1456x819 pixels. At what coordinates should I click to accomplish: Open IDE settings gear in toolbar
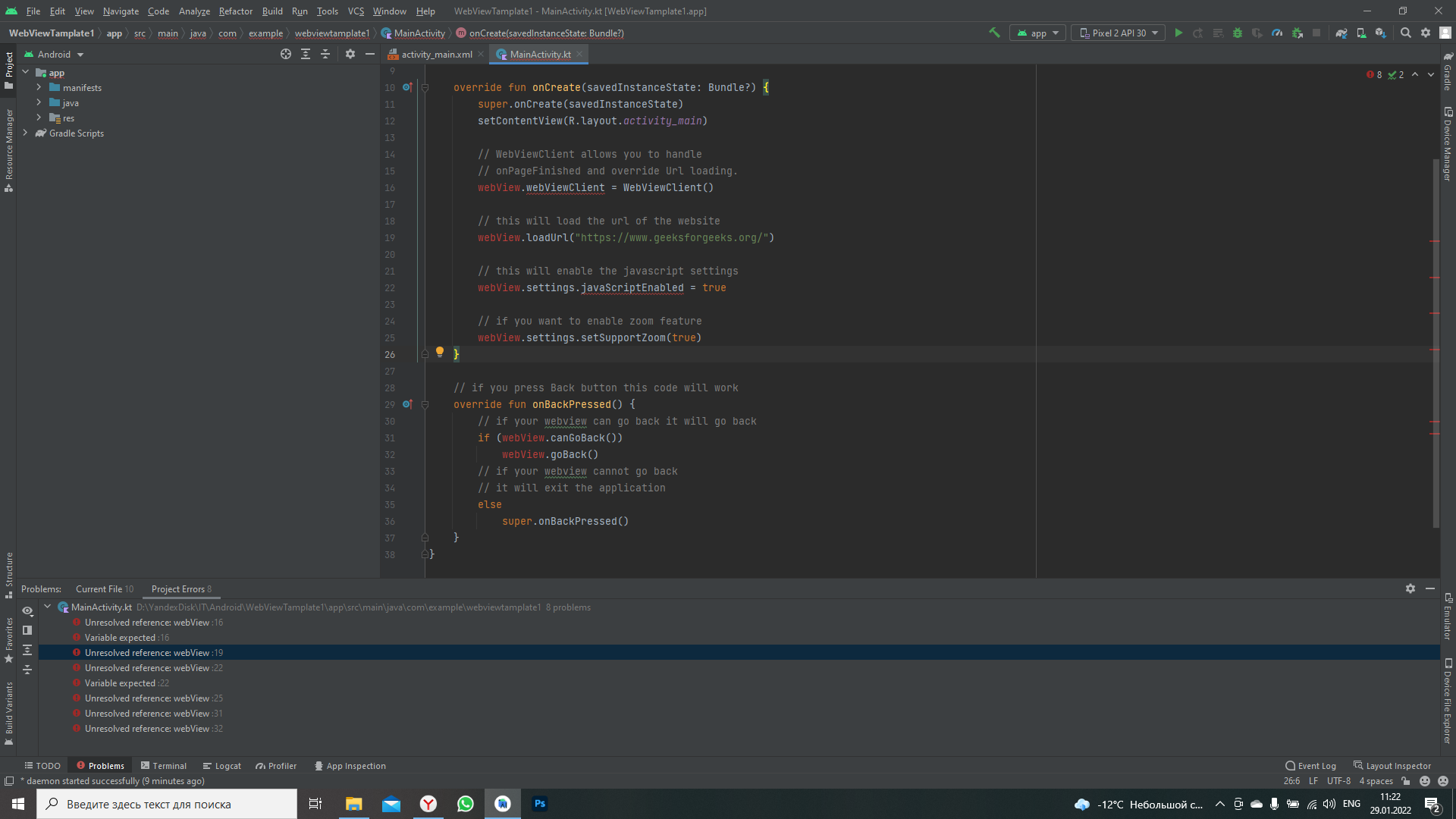click(1426, 33)
